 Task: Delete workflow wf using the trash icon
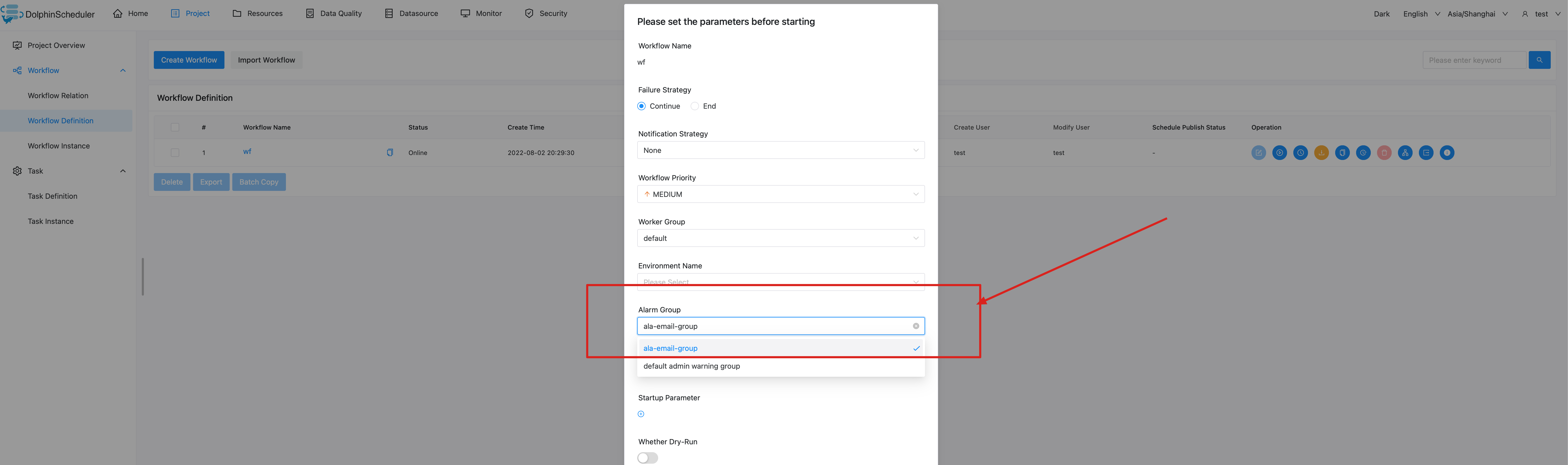click(x=1384, y=152)
